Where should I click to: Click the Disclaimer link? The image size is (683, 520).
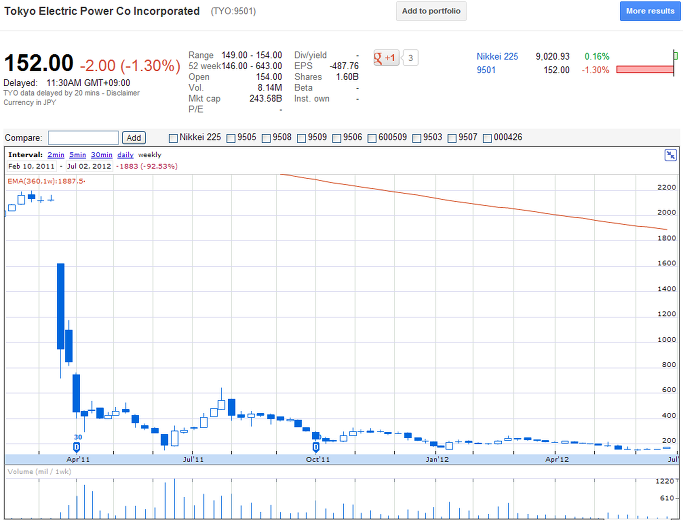point(123,93)
